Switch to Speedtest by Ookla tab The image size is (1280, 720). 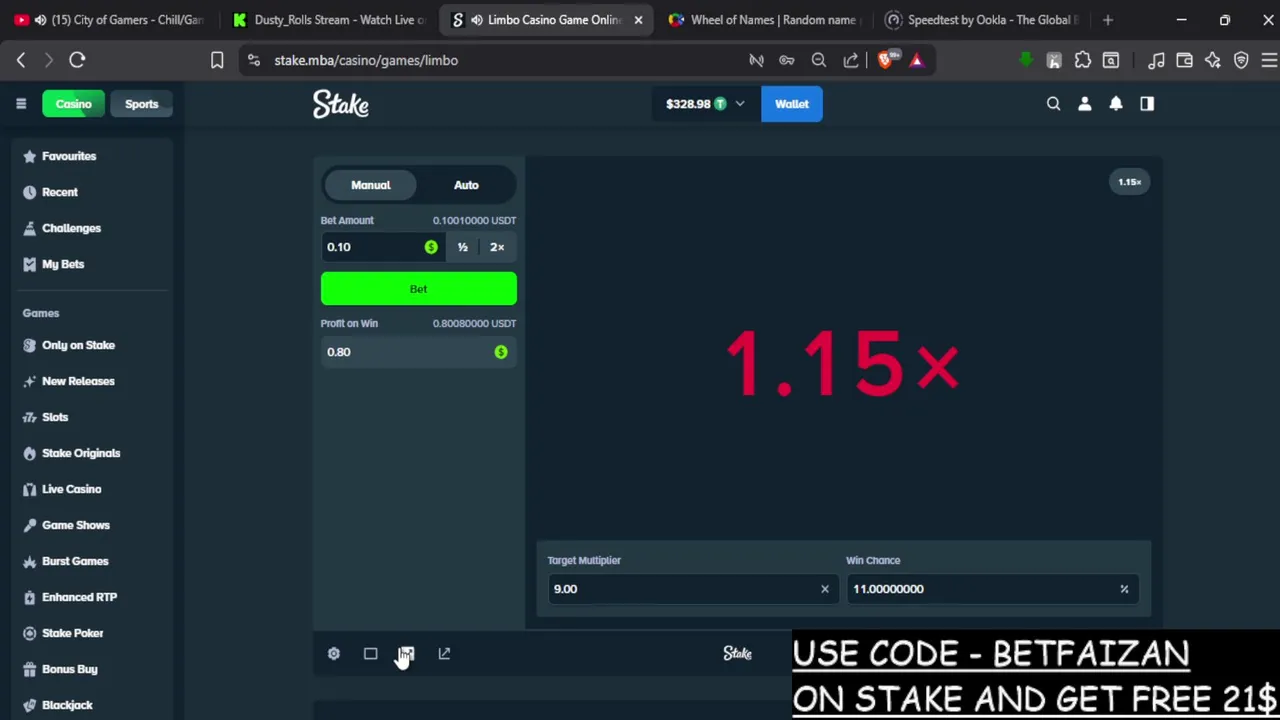tap(983, 20)
